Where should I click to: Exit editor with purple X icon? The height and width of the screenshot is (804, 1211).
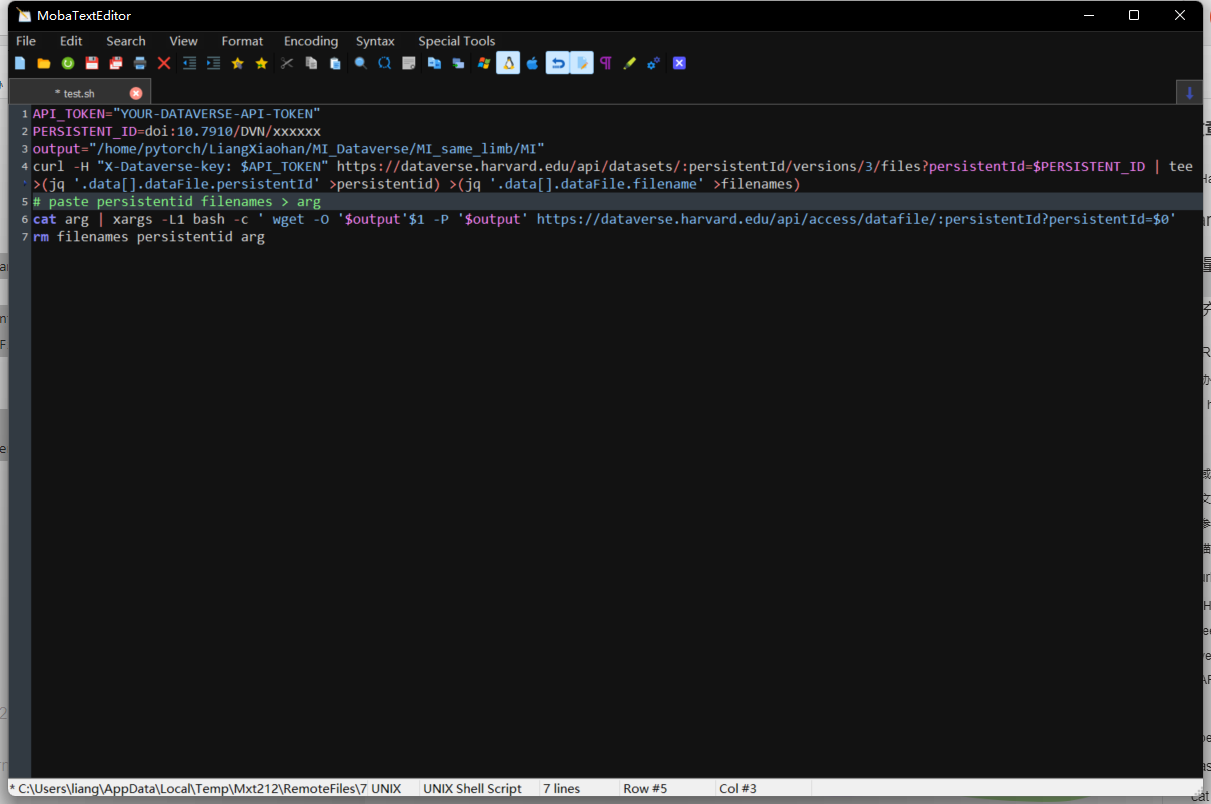coord(679,63)
